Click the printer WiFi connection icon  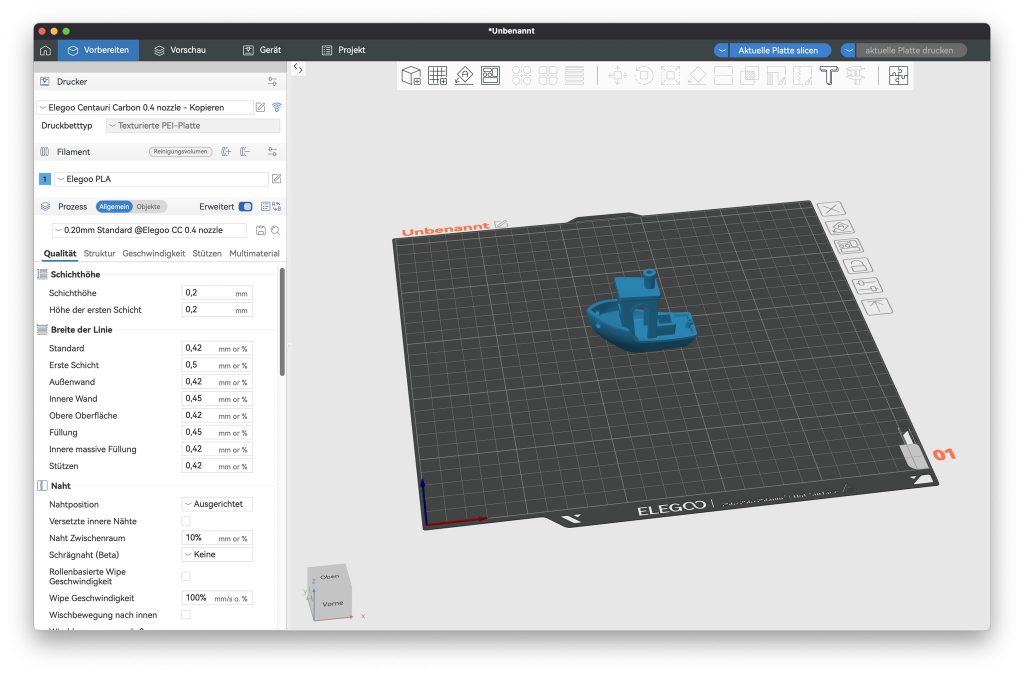click(x=277, y=107)
